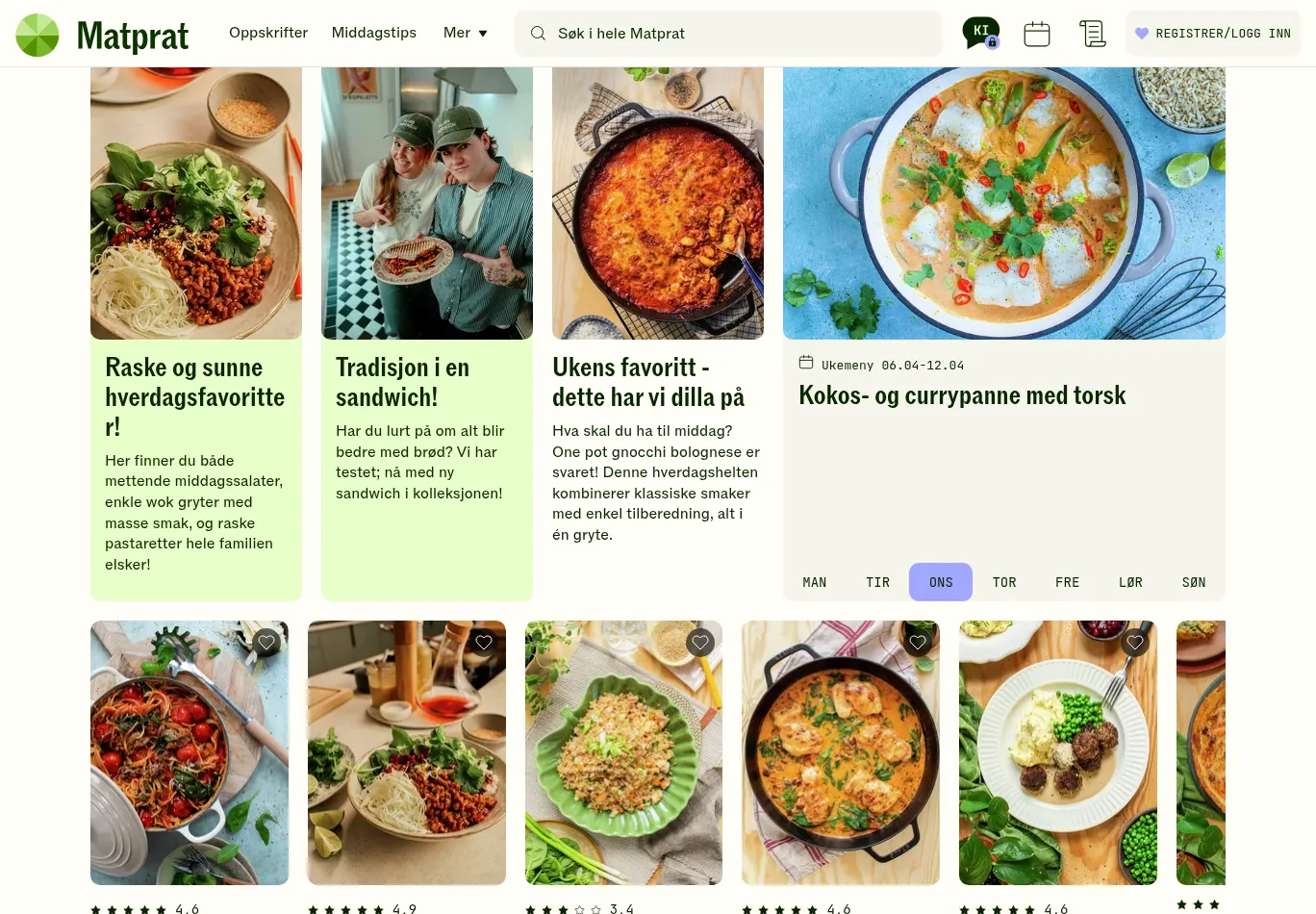Favorite the noodle bowl recipe card

(x=484, y=643)
